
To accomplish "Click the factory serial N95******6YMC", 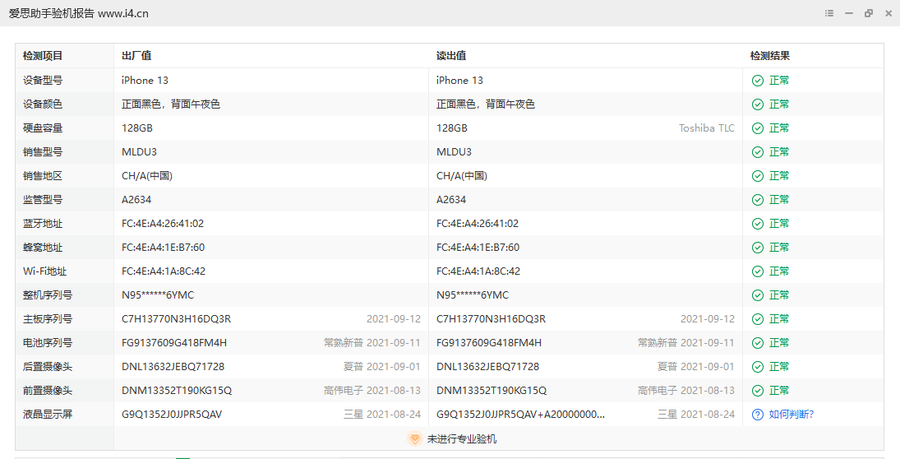I will coord(157,295).
